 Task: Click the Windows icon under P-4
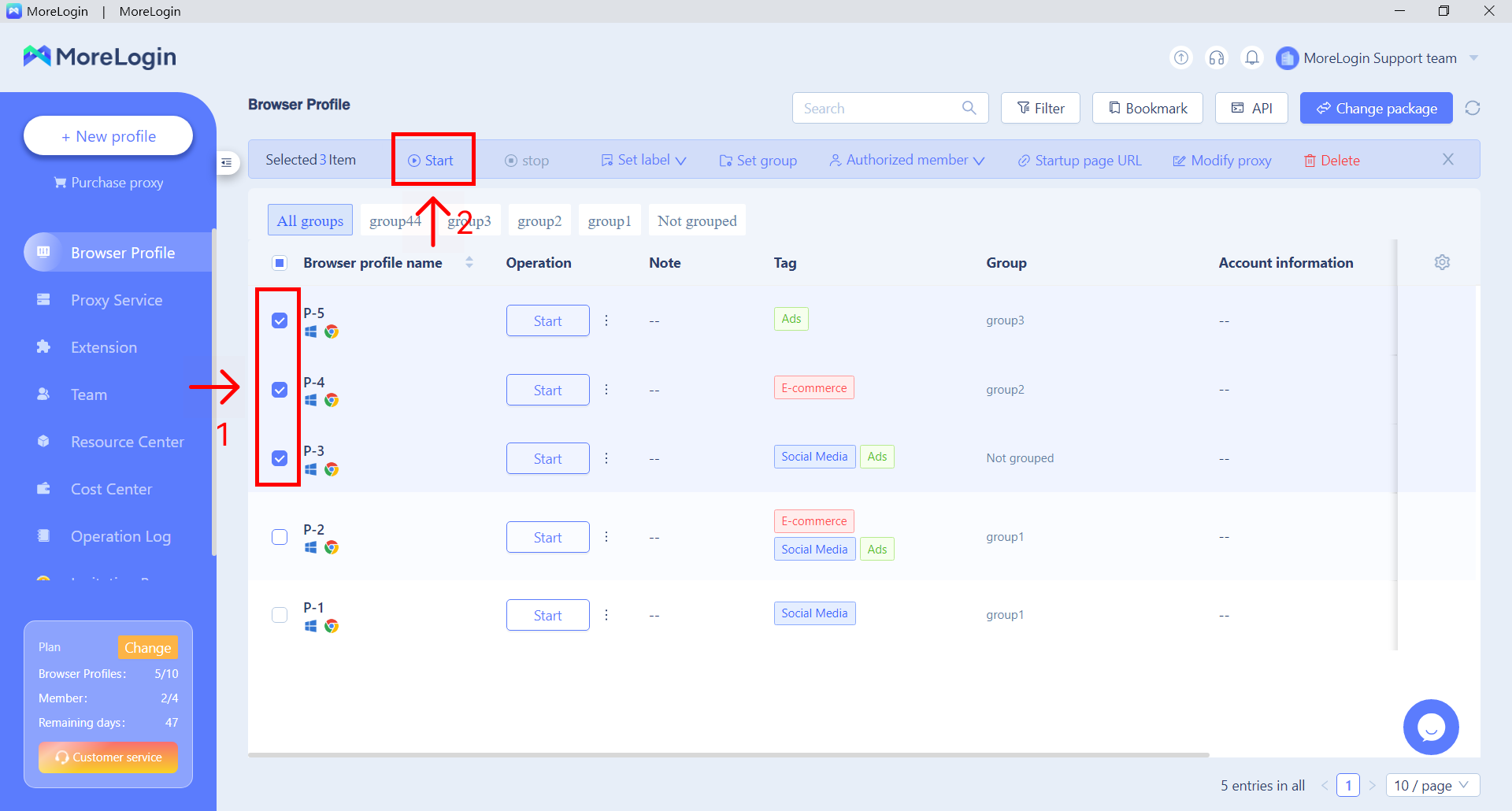[311, 401]
